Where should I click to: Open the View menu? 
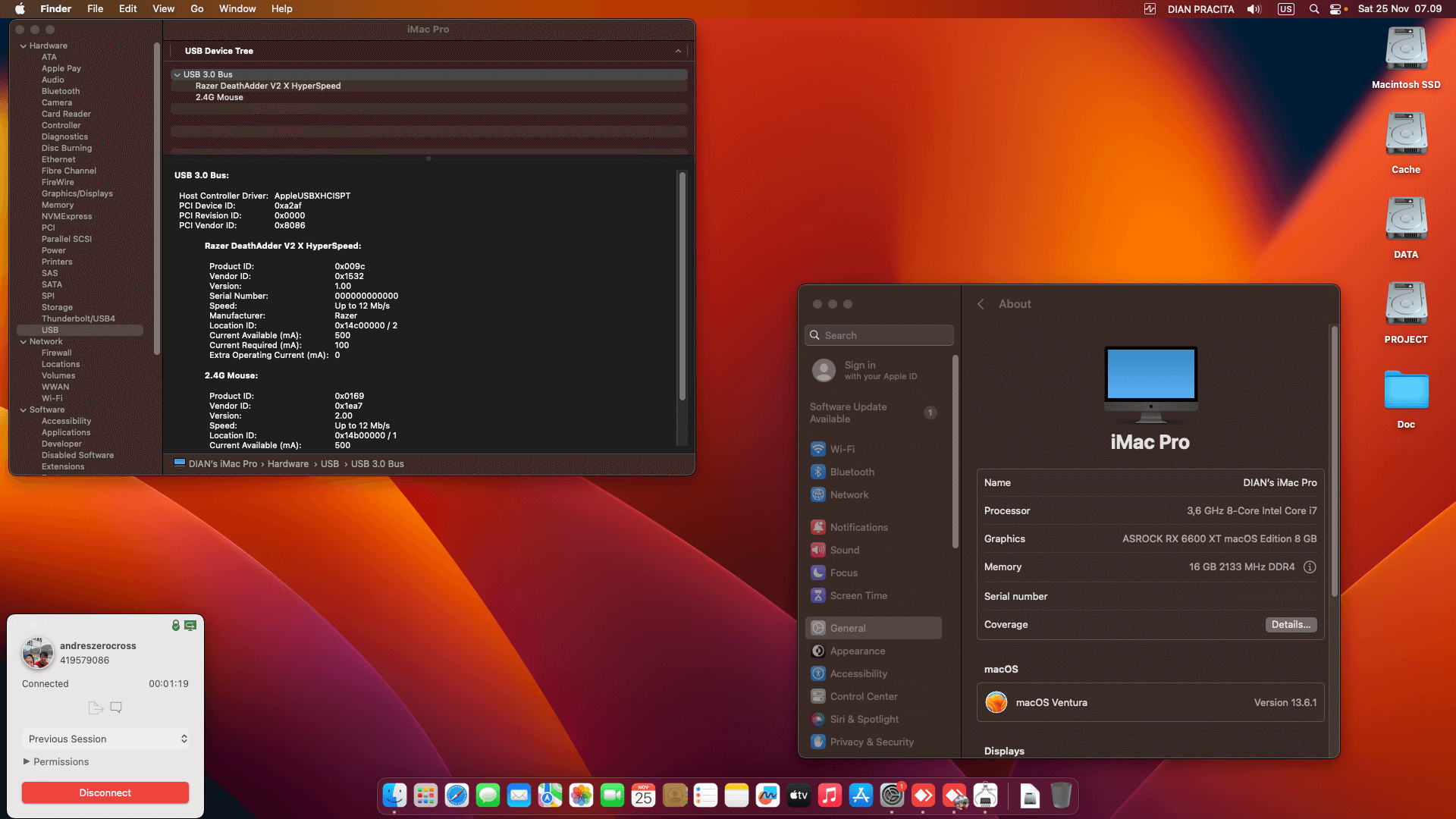point(163,9)
